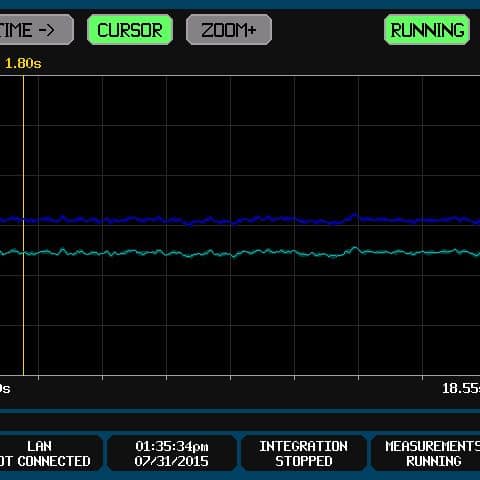480x480 pixels.
Task: Click the teal waveform trace
Action: click(x=240, y=253)
